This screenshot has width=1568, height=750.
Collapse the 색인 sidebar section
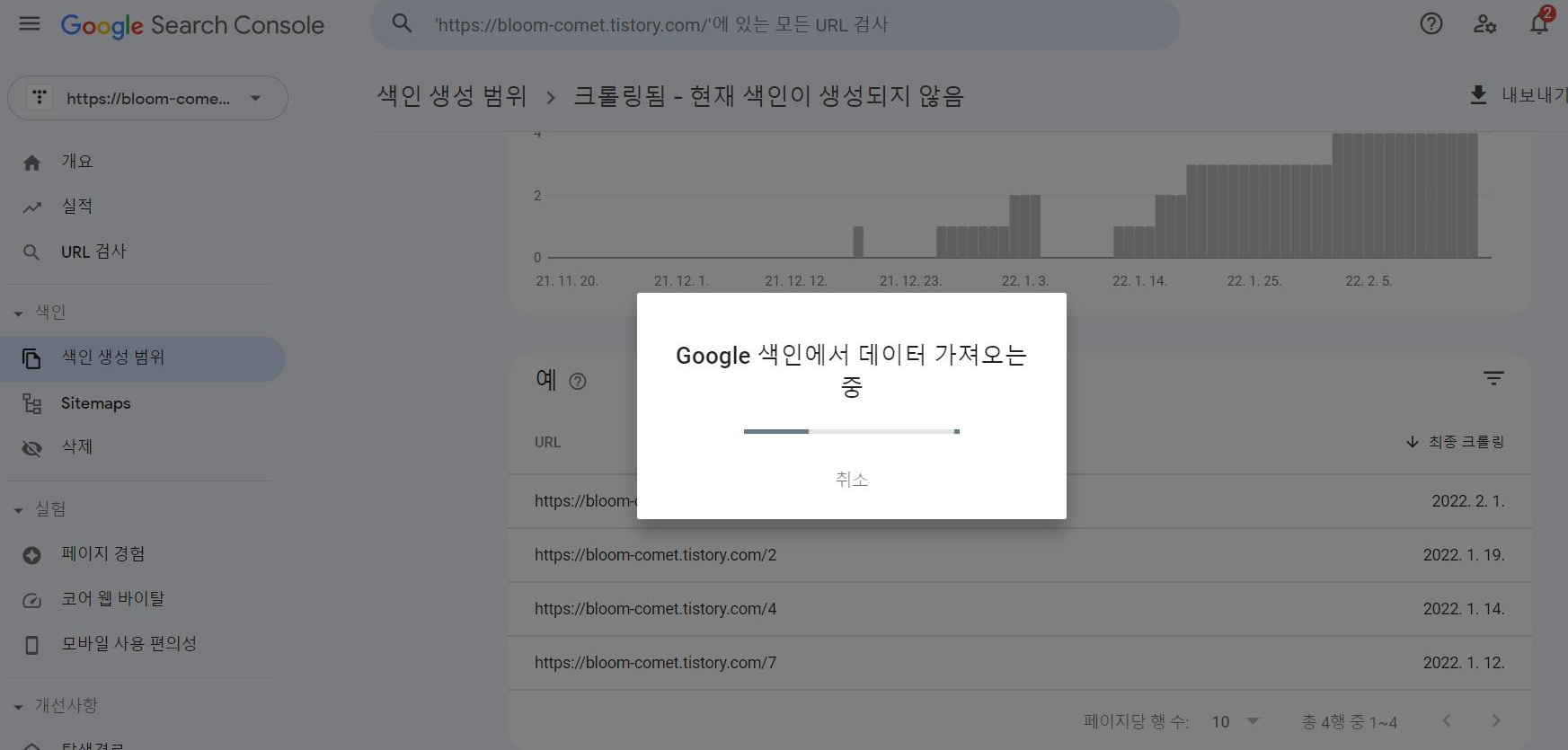point(18,313)
